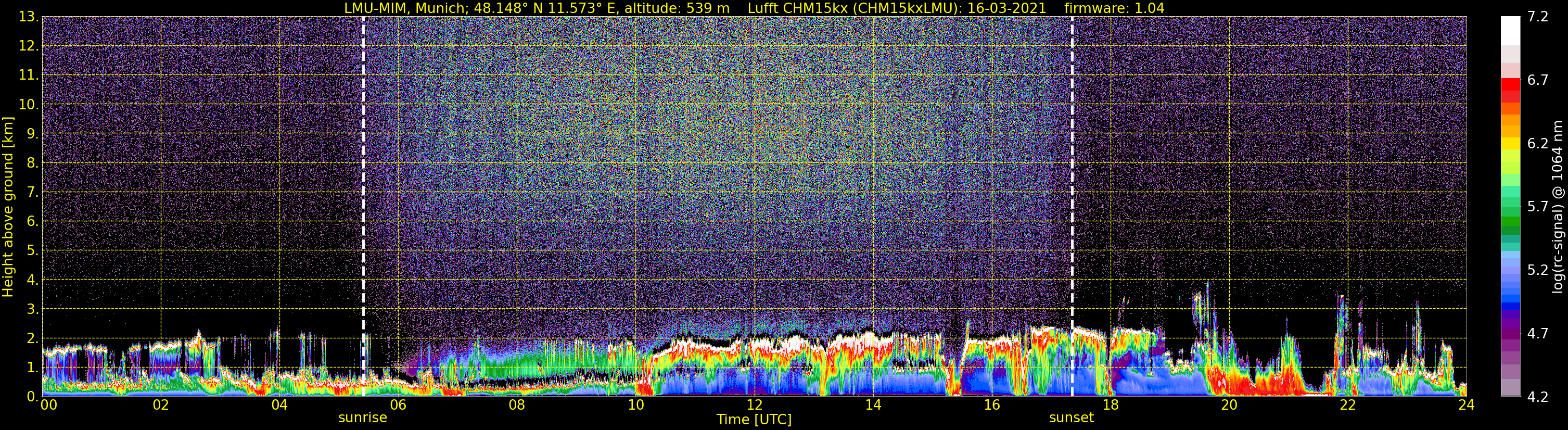The width and height of the screenshot is (1568, 430).
Task: Click the time axis tick label 08
Action: (x=517, y=406)
